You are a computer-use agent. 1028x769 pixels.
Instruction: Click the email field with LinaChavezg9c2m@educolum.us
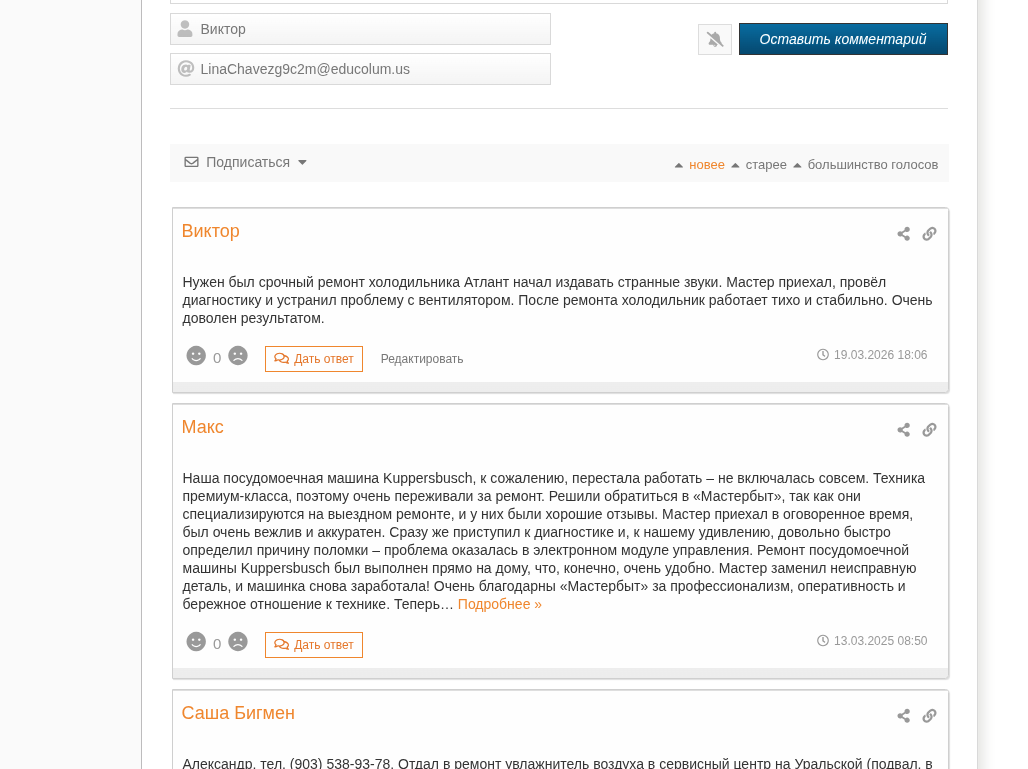[x=360, y=69]
